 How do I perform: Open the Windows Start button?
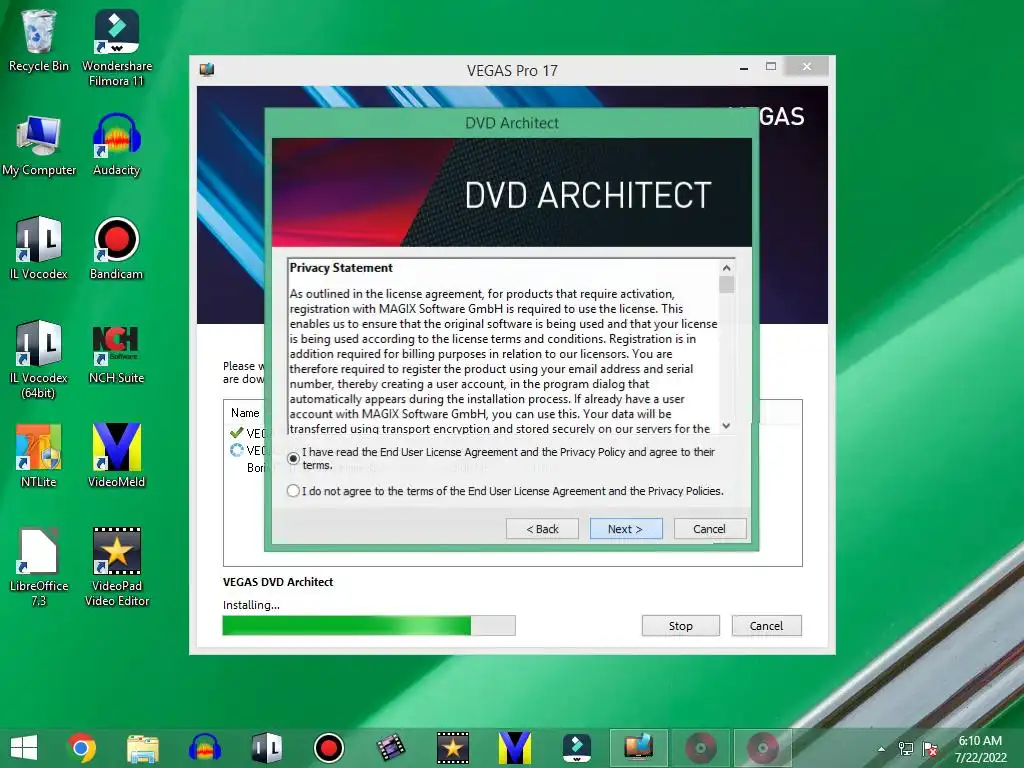[24, 748]
